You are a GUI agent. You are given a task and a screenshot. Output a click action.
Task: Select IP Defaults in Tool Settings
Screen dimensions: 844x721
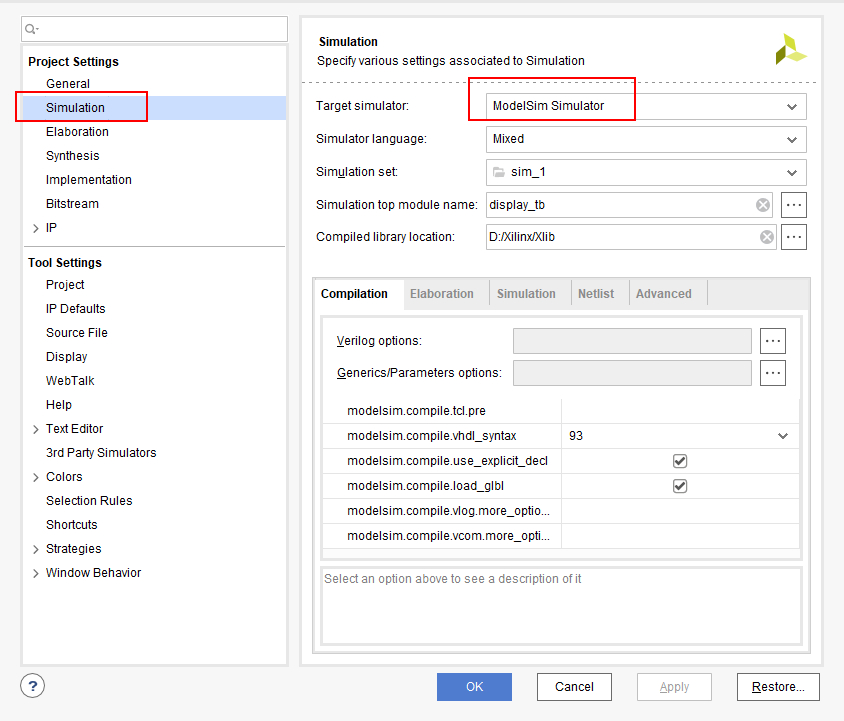[x=75, y=309]
